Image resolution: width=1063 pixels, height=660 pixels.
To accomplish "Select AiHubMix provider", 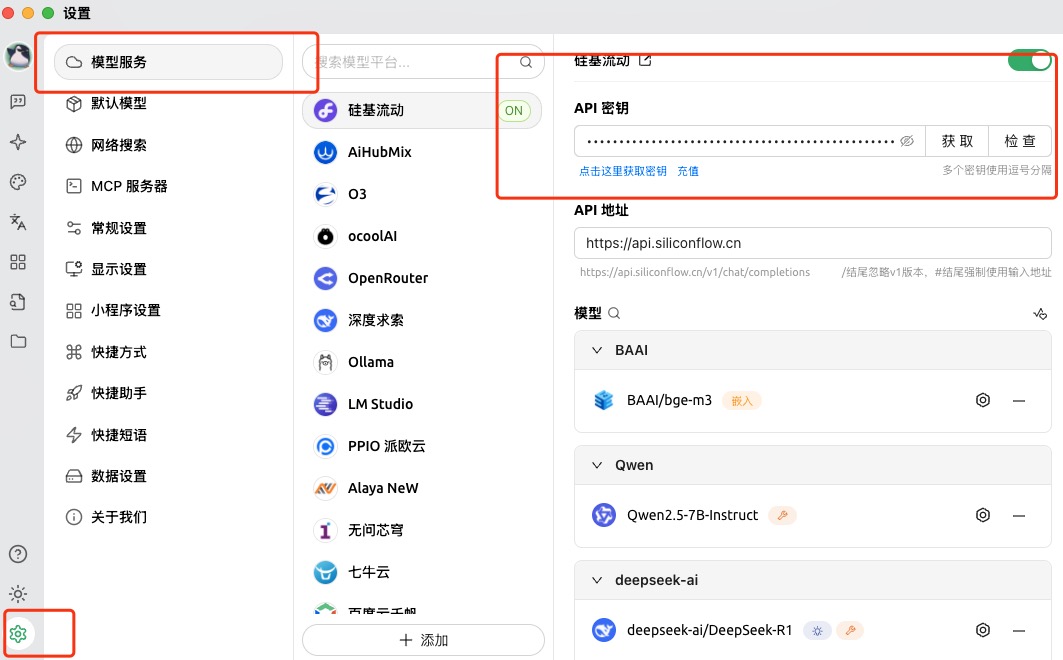I will pos(422,152).
